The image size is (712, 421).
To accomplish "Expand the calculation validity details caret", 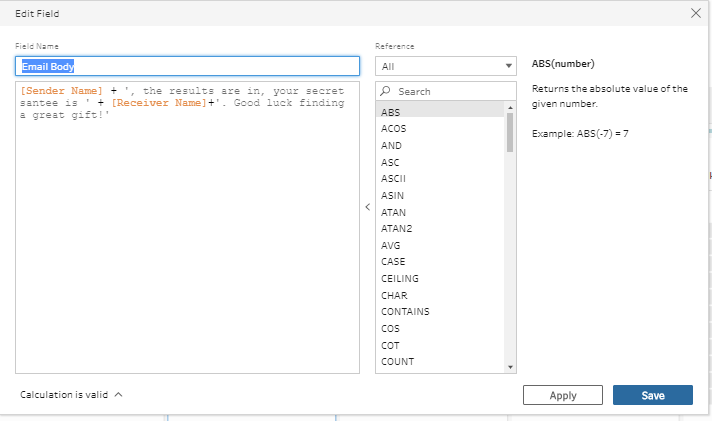I will (x=119, y=395).
